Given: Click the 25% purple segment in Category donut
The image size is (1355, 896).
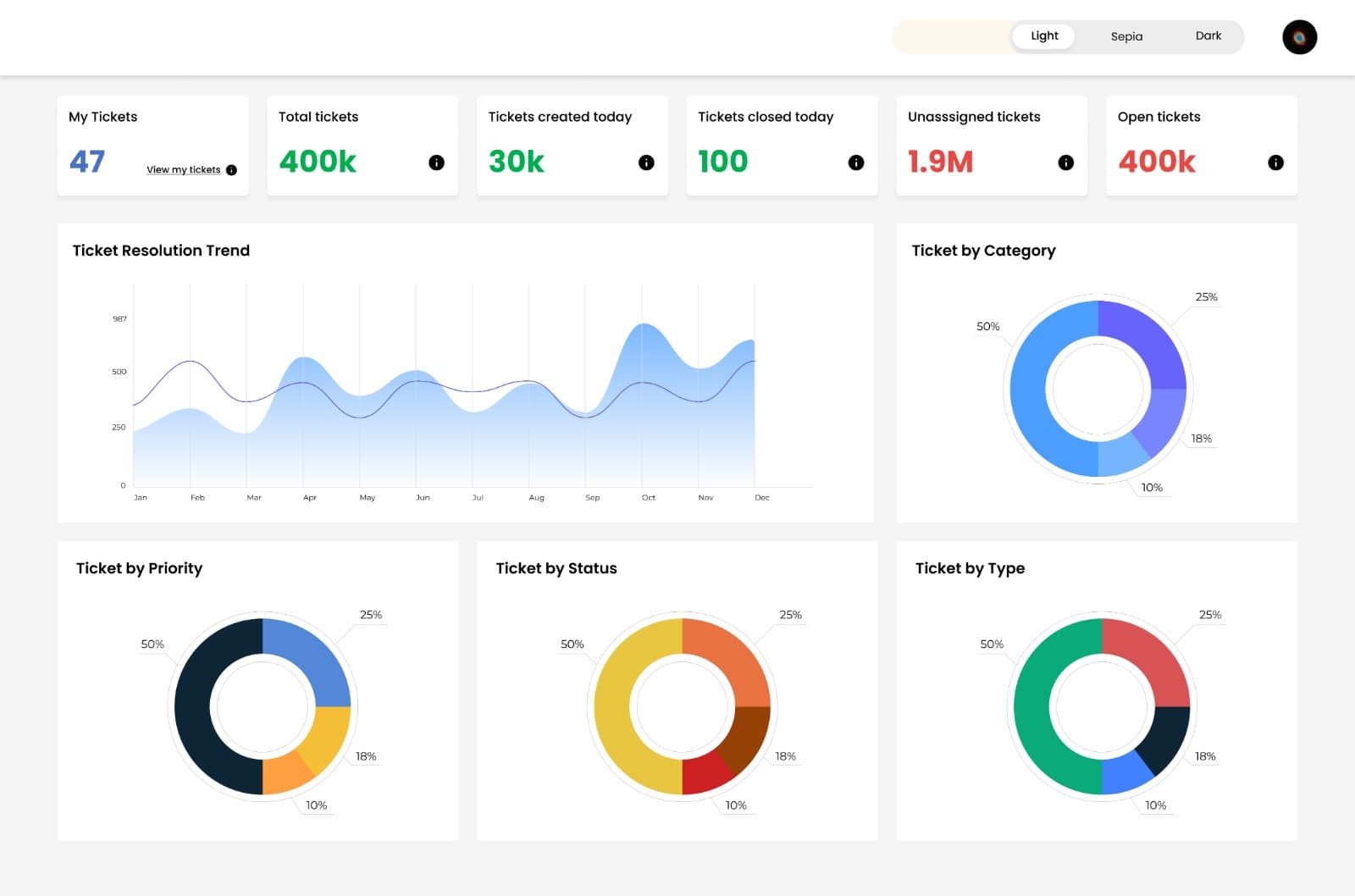Looking at the screenshot, I should pos(1148,340).
